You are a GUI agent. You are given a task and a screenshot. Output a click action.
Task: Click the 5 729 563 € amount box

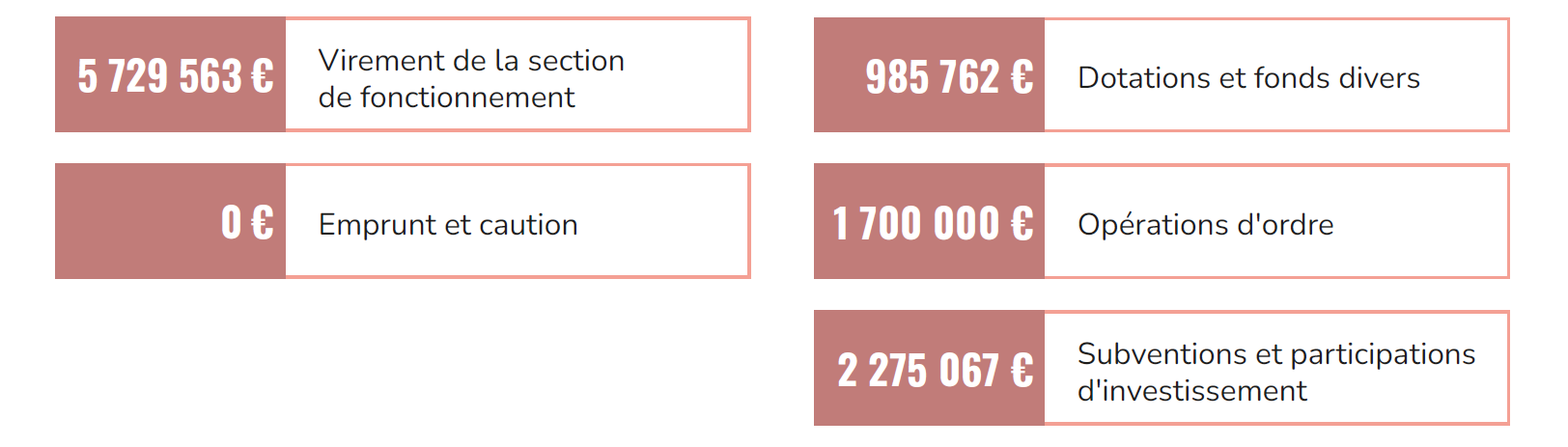point(170,75)
